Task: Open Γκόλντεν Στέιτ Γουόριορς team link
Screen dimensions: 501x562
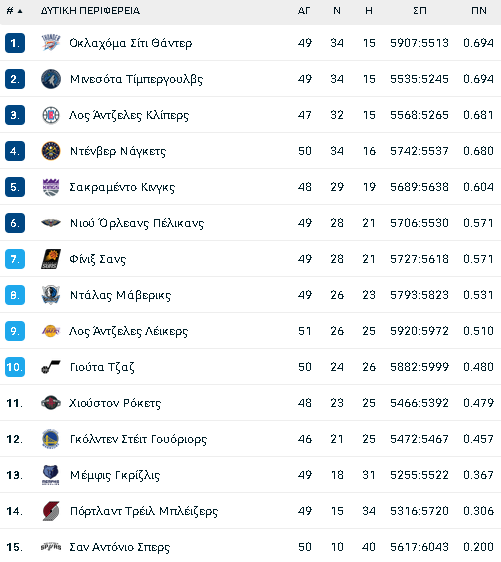Action: click(138, 439)
